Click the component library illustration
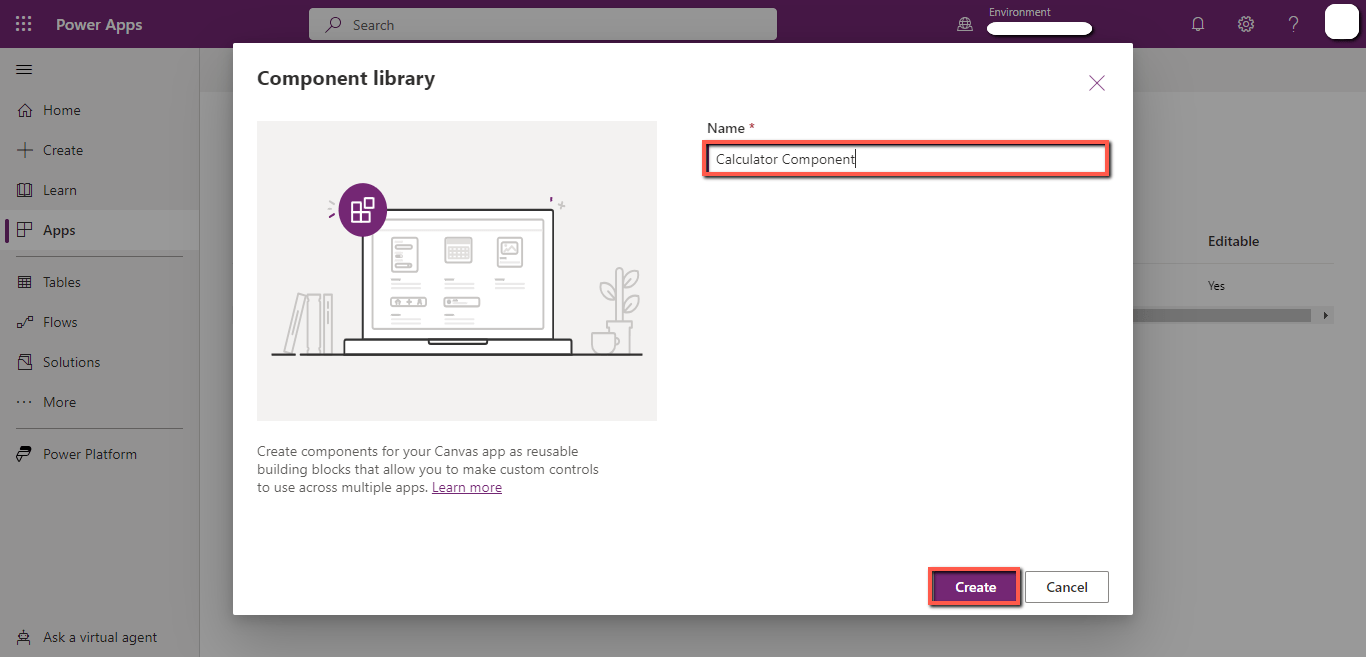Screen dimensions: 1366x657 click(x=457, y=271)
